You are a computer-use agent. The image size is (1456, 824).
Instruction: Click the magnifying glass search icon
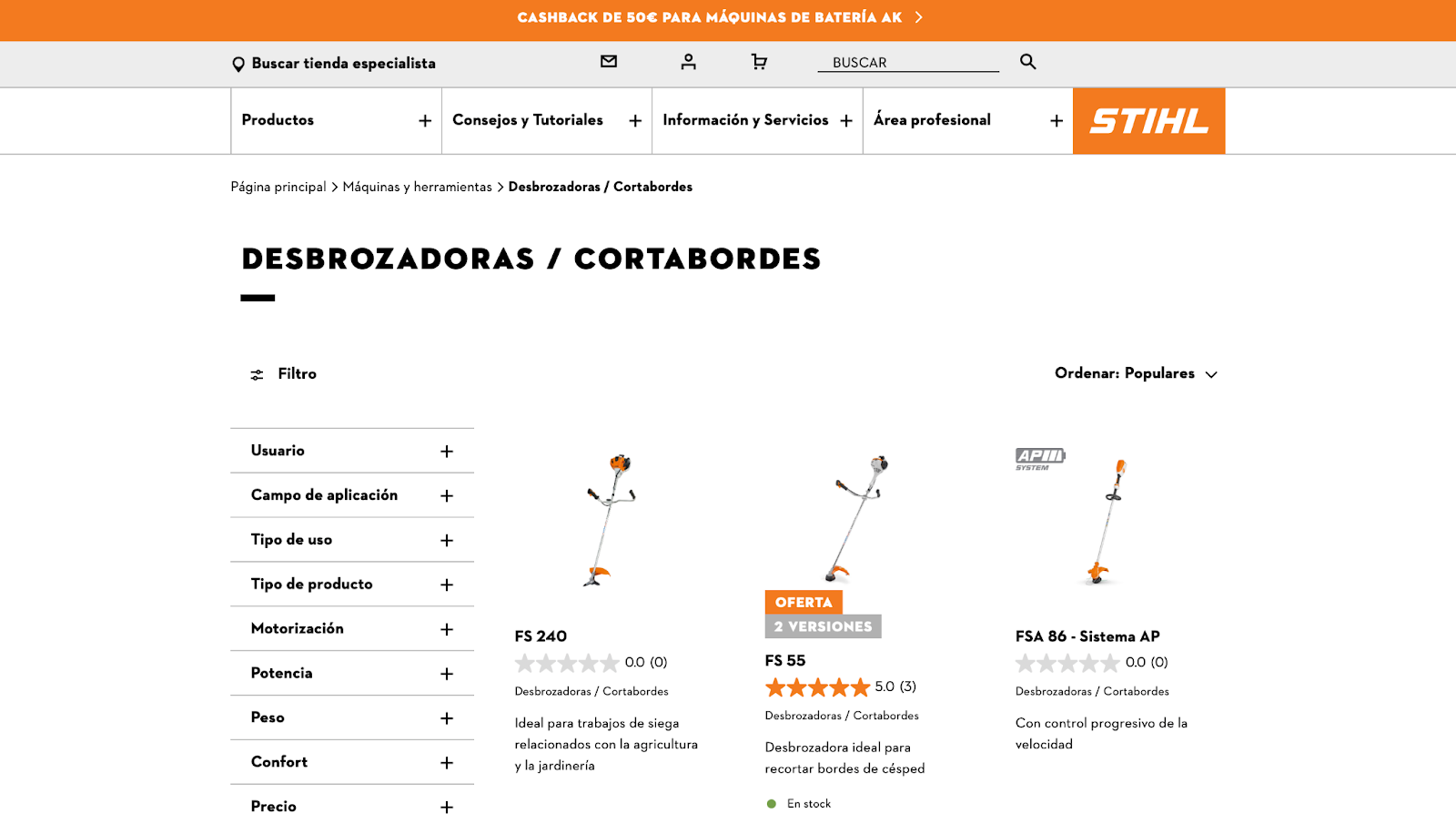(1027, 61)
